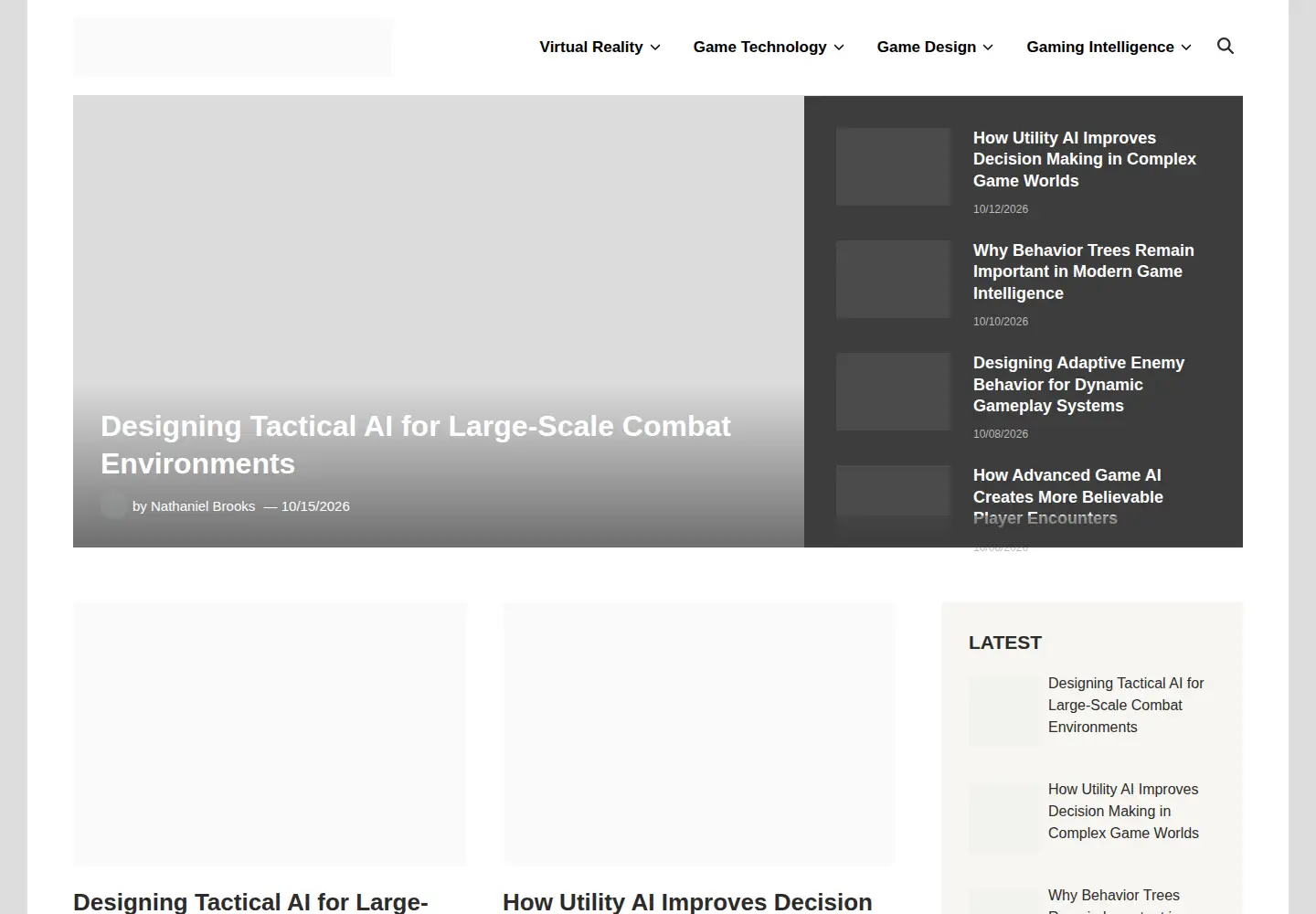Click thumbnail beside How Utility AI dark-panel article
The image size is (1316, 914).
pos(894,166)
